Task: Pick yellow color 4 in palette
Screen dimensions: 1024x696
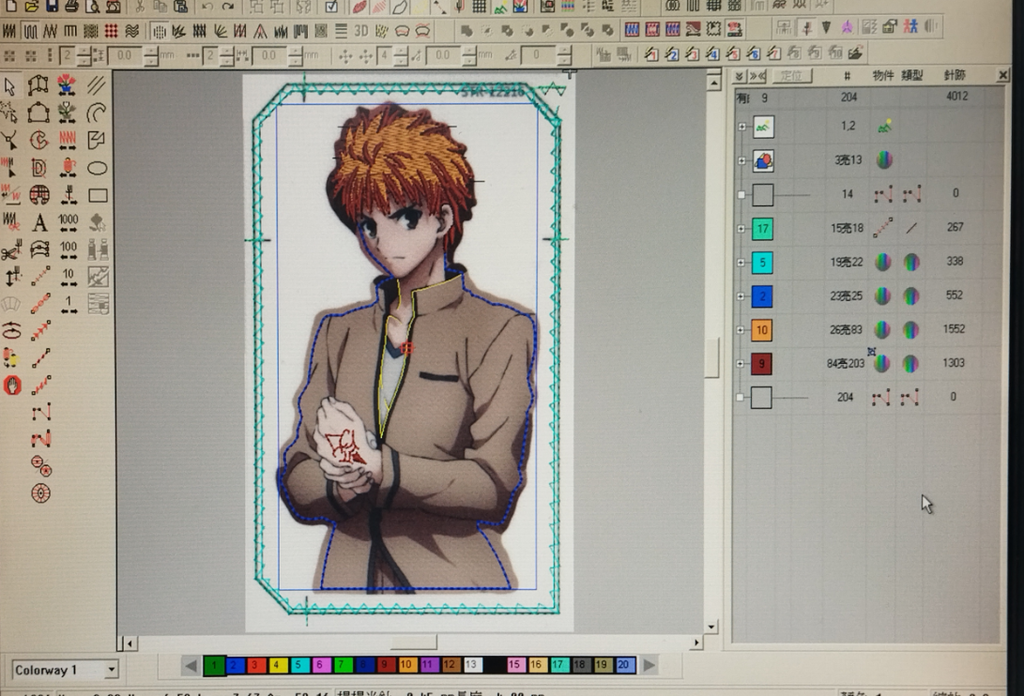Action: (278, 665)
